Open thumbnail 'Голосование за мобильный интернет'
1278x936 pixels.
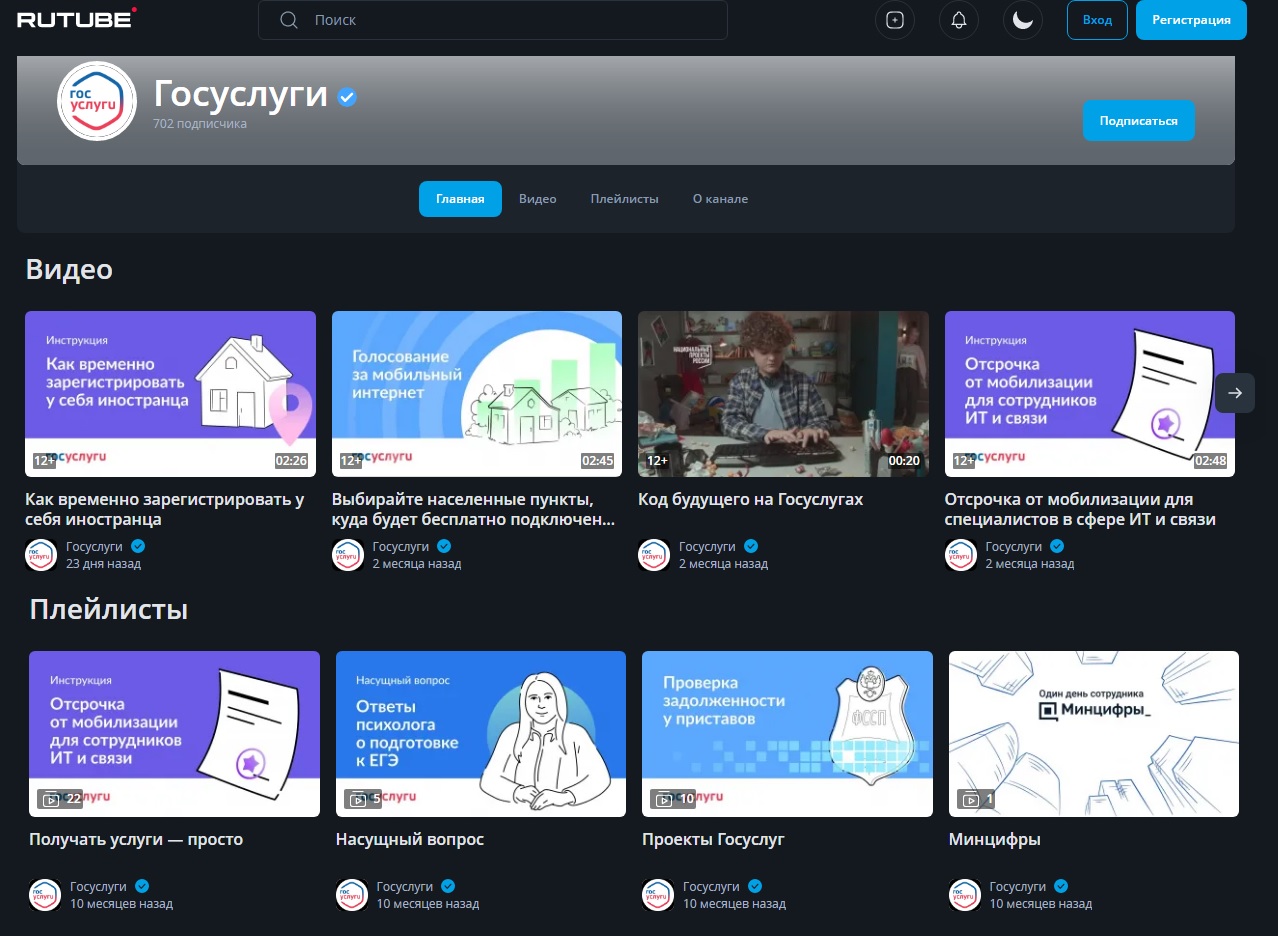(x=477, y=394)
